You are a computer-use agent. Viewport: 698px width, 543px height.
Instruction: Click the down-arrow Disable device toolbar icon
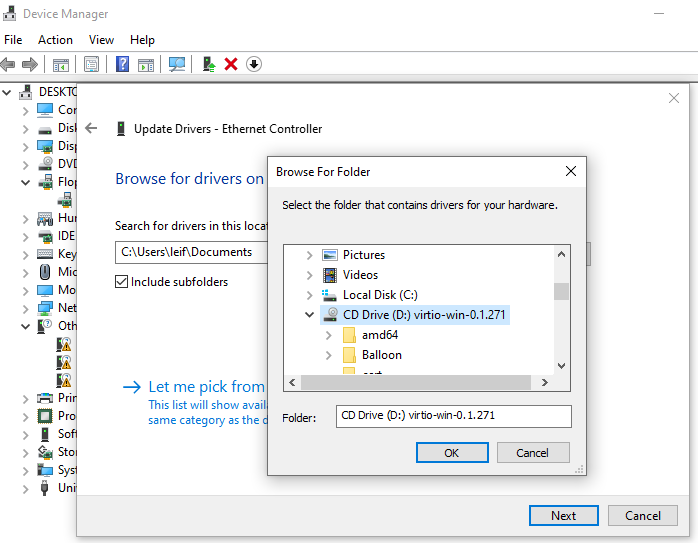pos(254,64)
